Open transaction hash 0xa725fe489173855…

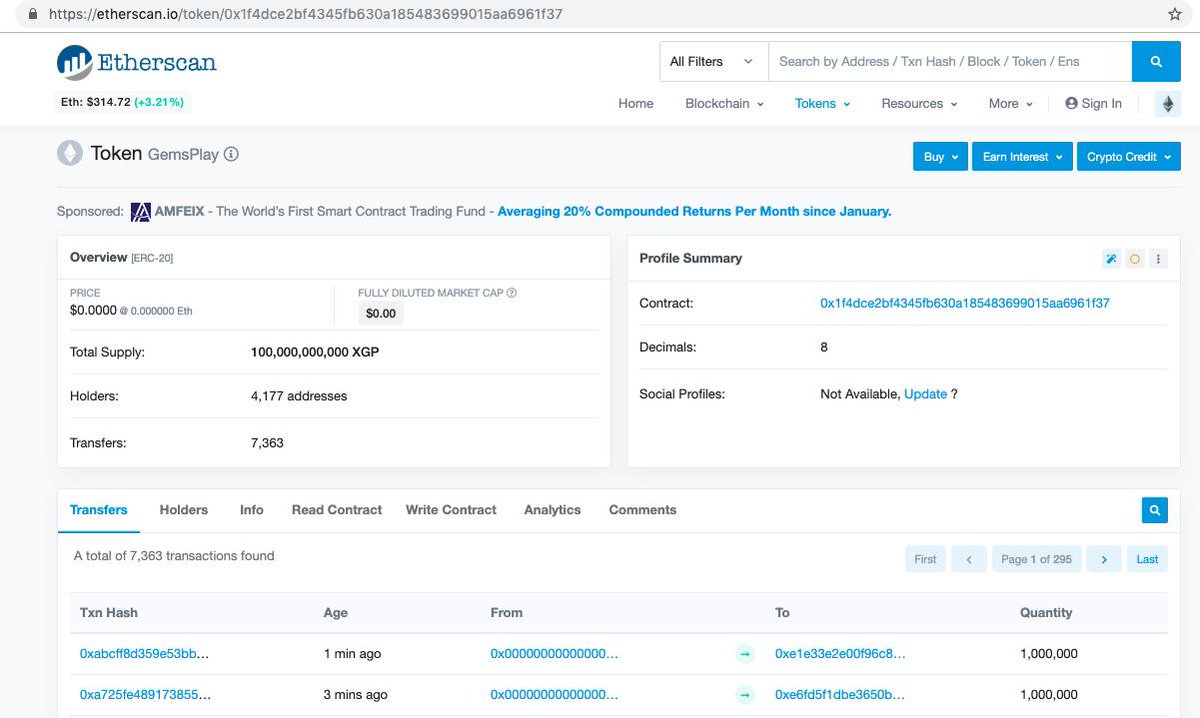pos(145,695)
